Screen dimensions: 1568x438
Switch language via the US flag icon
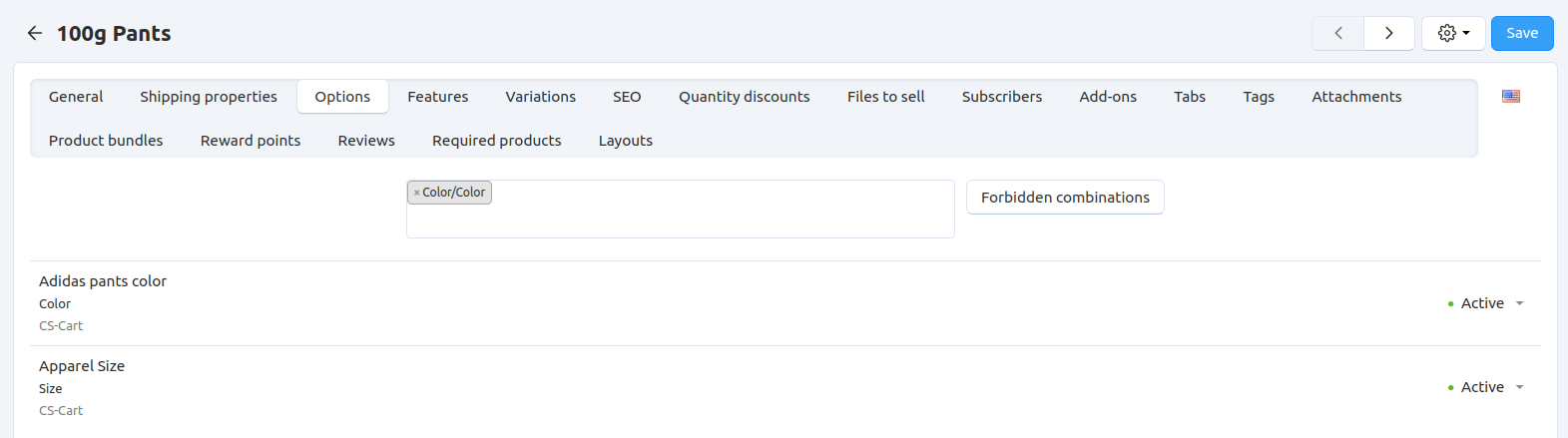(1511, 97)
